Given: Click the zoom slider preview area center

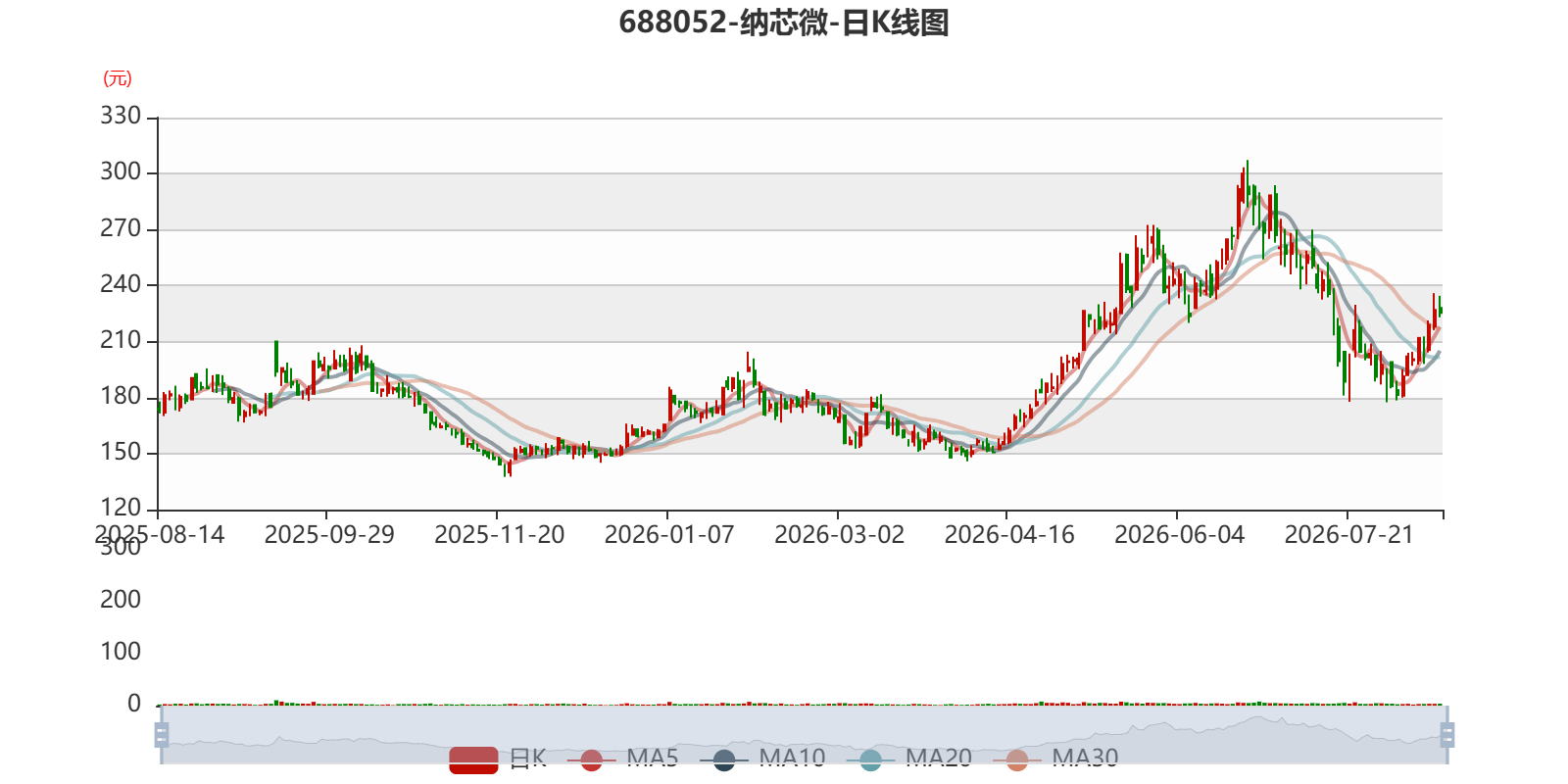Looking at the screenshot, I should coord(805,735).
